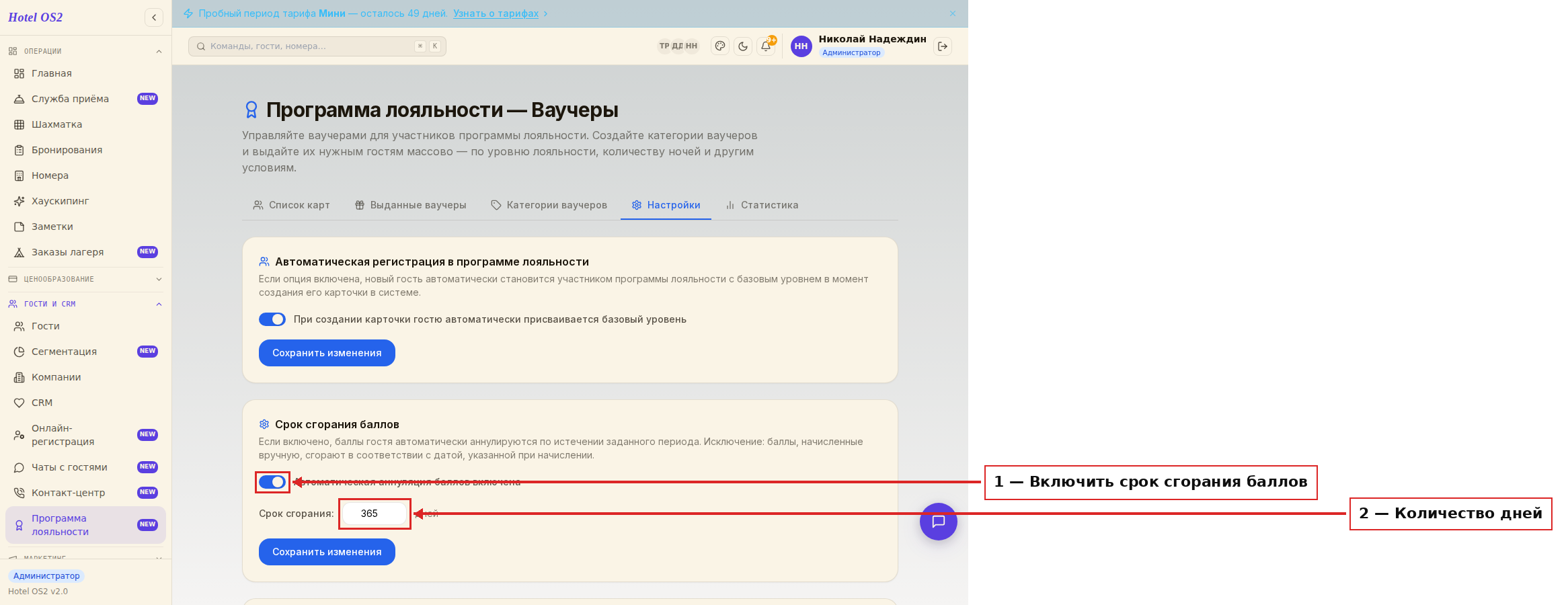The height and width of the screenshot is (605, 1568).
Task: Open Чаты с гостями
Action: pos(85,467)
